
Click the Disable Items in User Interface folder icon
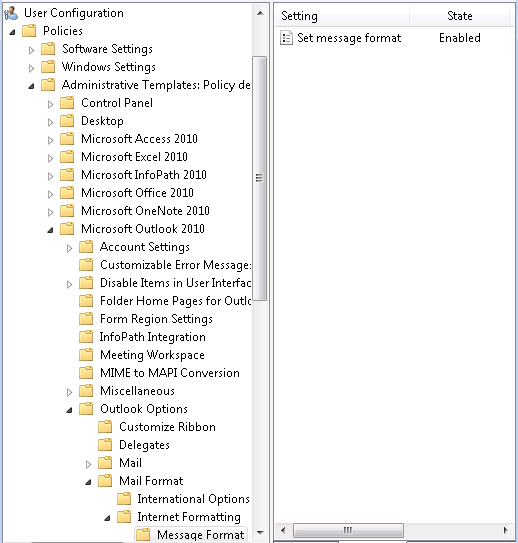(x=86, y=283)
